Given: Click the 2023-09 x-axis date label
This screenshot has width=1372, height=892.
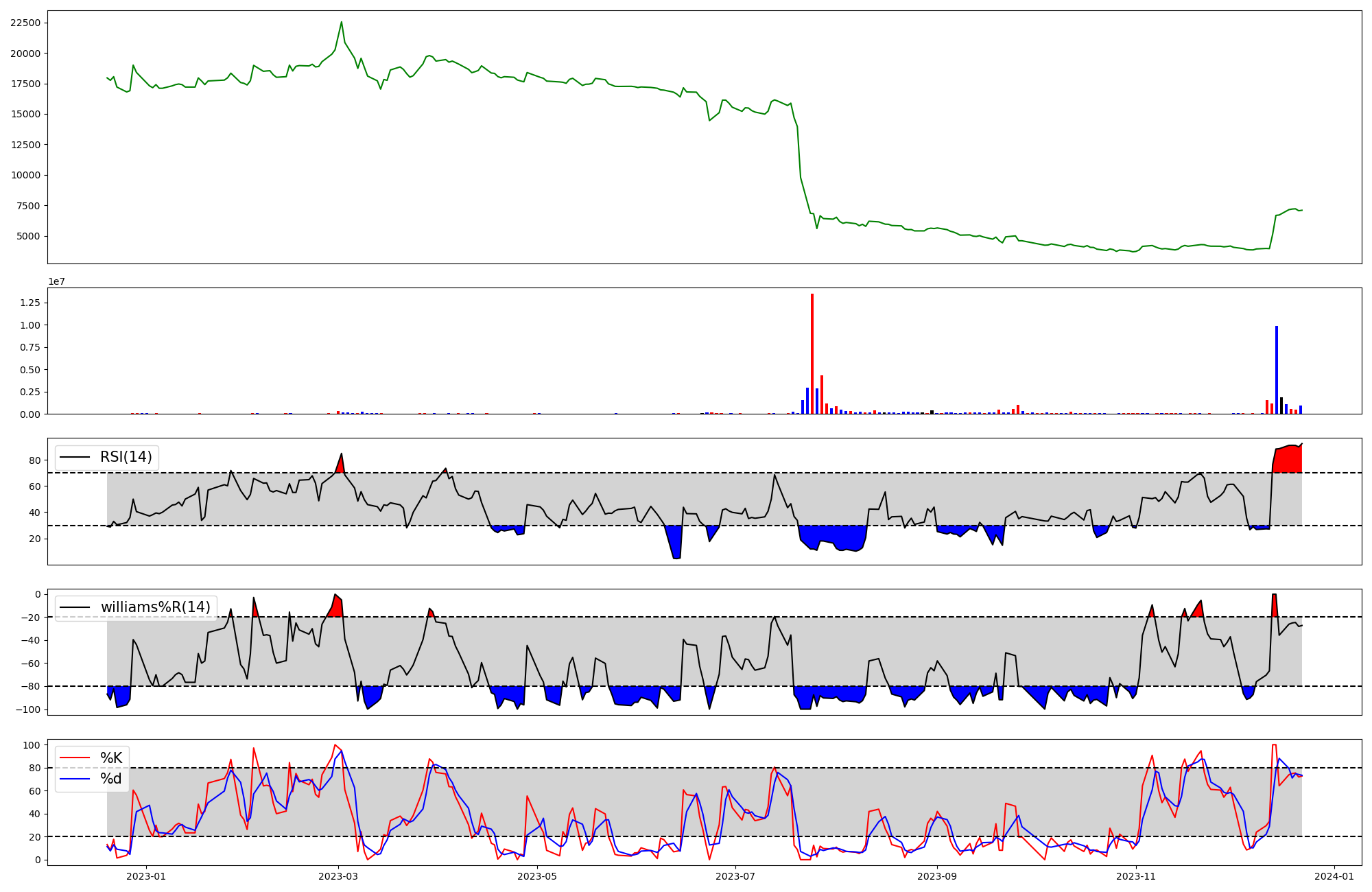Looking at the screenshot, I should point(937,876).
